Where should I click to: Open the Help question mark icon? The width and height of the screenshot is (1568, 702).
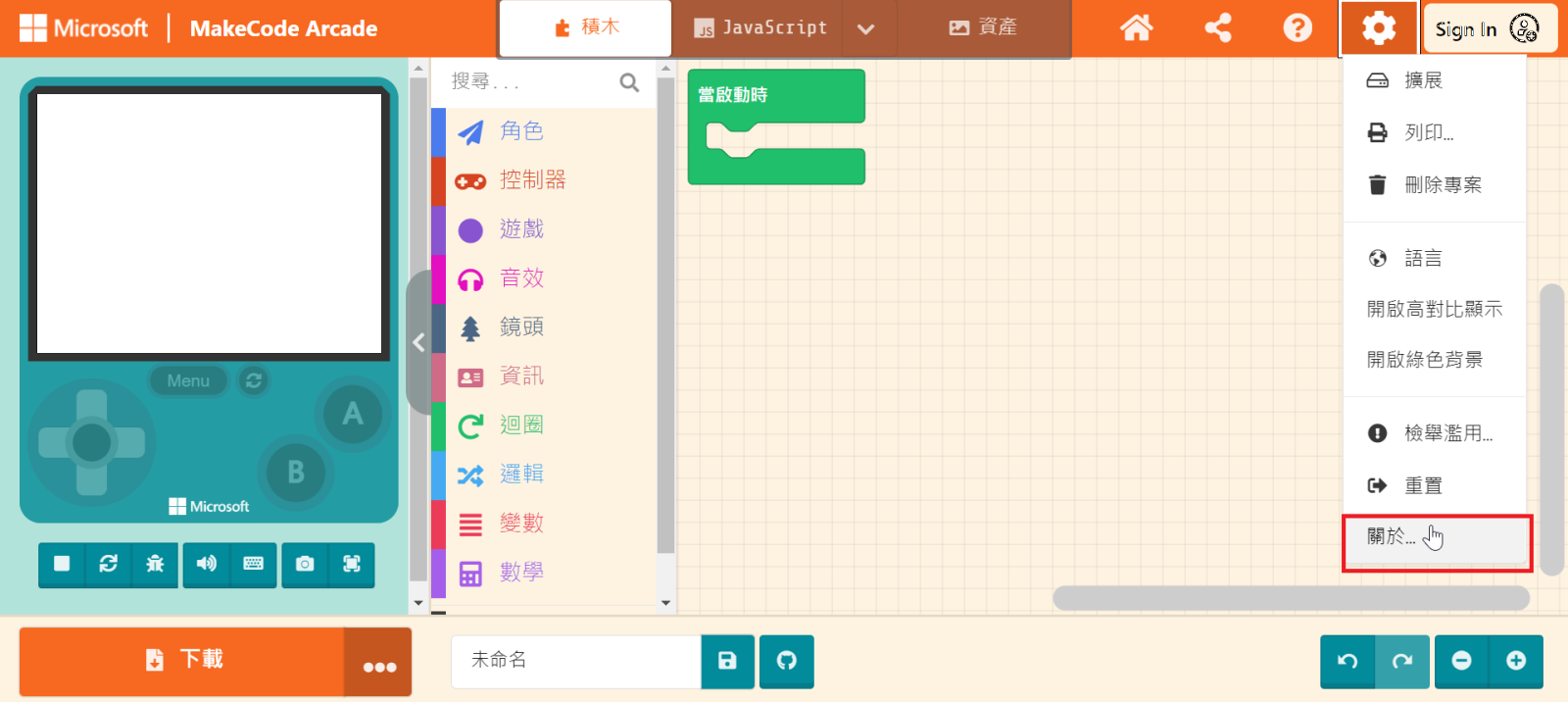(x=1298, y=27)
